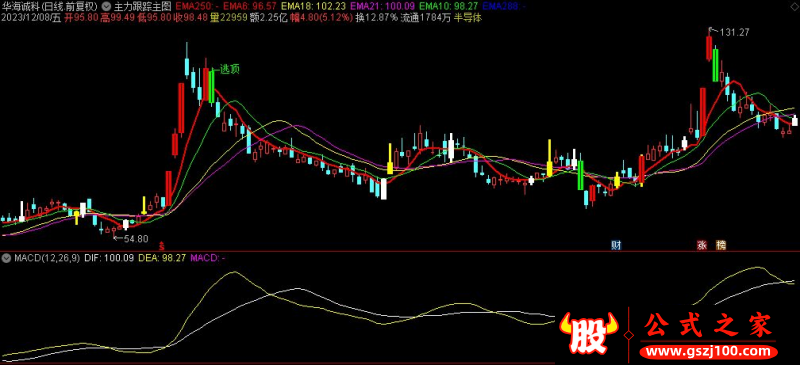800x365 pixels.
Task: Click the blue 财 event marker
Action: pyautogui.click(x=617, y=245)
